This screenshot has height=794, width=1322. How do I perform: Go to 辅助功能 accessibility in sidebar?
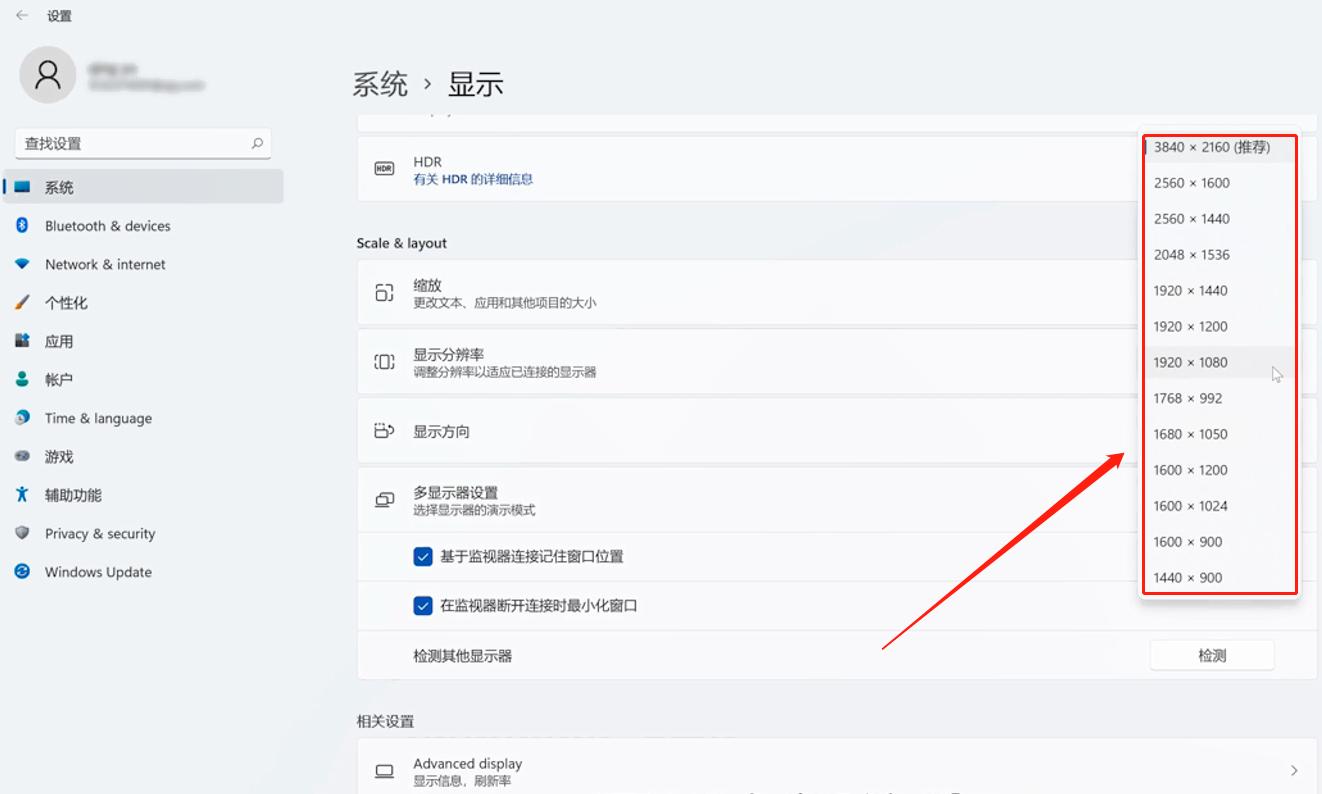coord(73,495)
